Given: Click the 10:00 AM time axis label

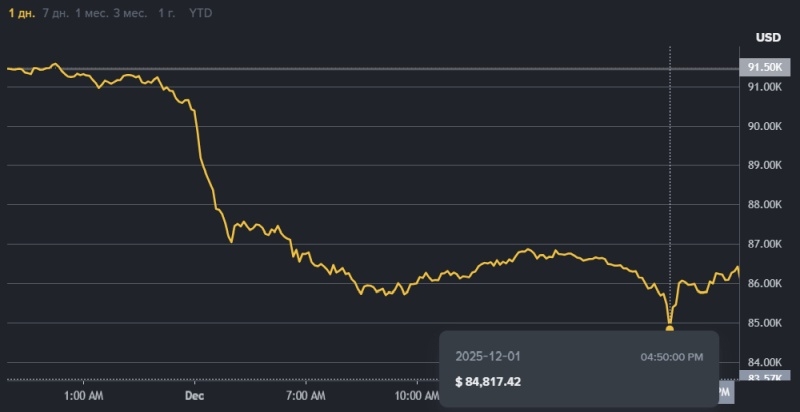Looking at the screenshot, I should [x=416, y=396].
